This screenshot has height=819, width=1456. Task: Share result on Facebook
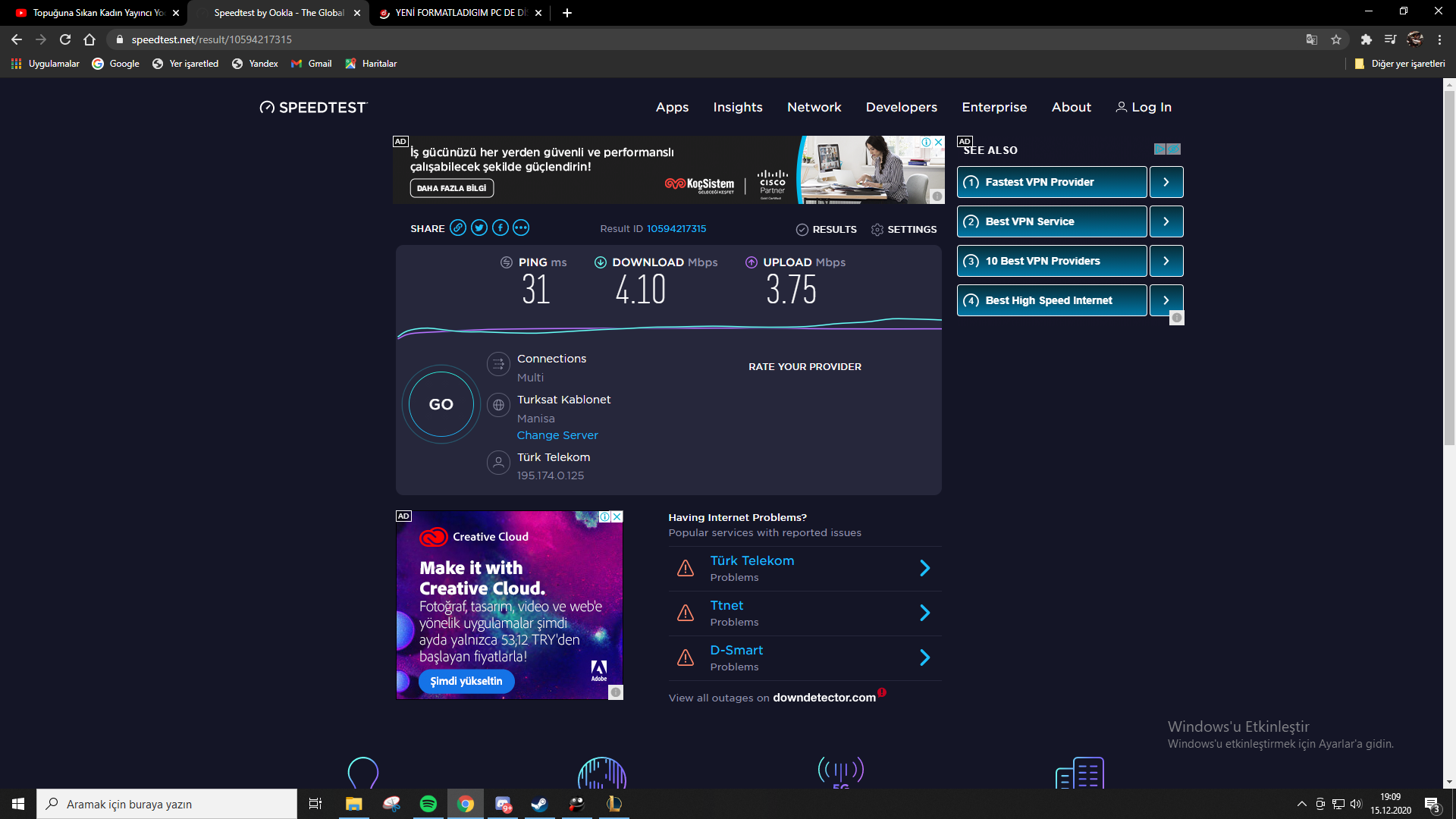coord(500,228)
